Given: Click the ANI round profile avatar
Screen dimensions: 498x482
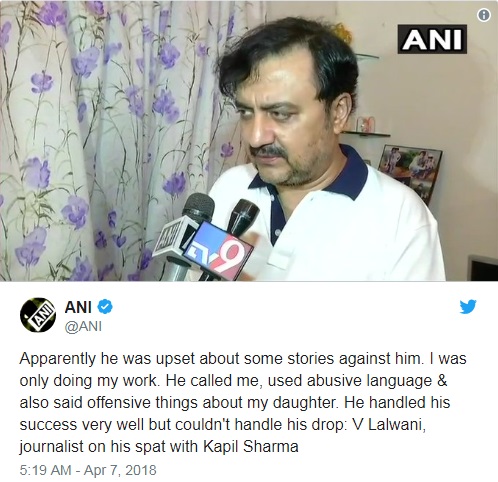Looking at the screenshot, I should click(x=38, y=315).
